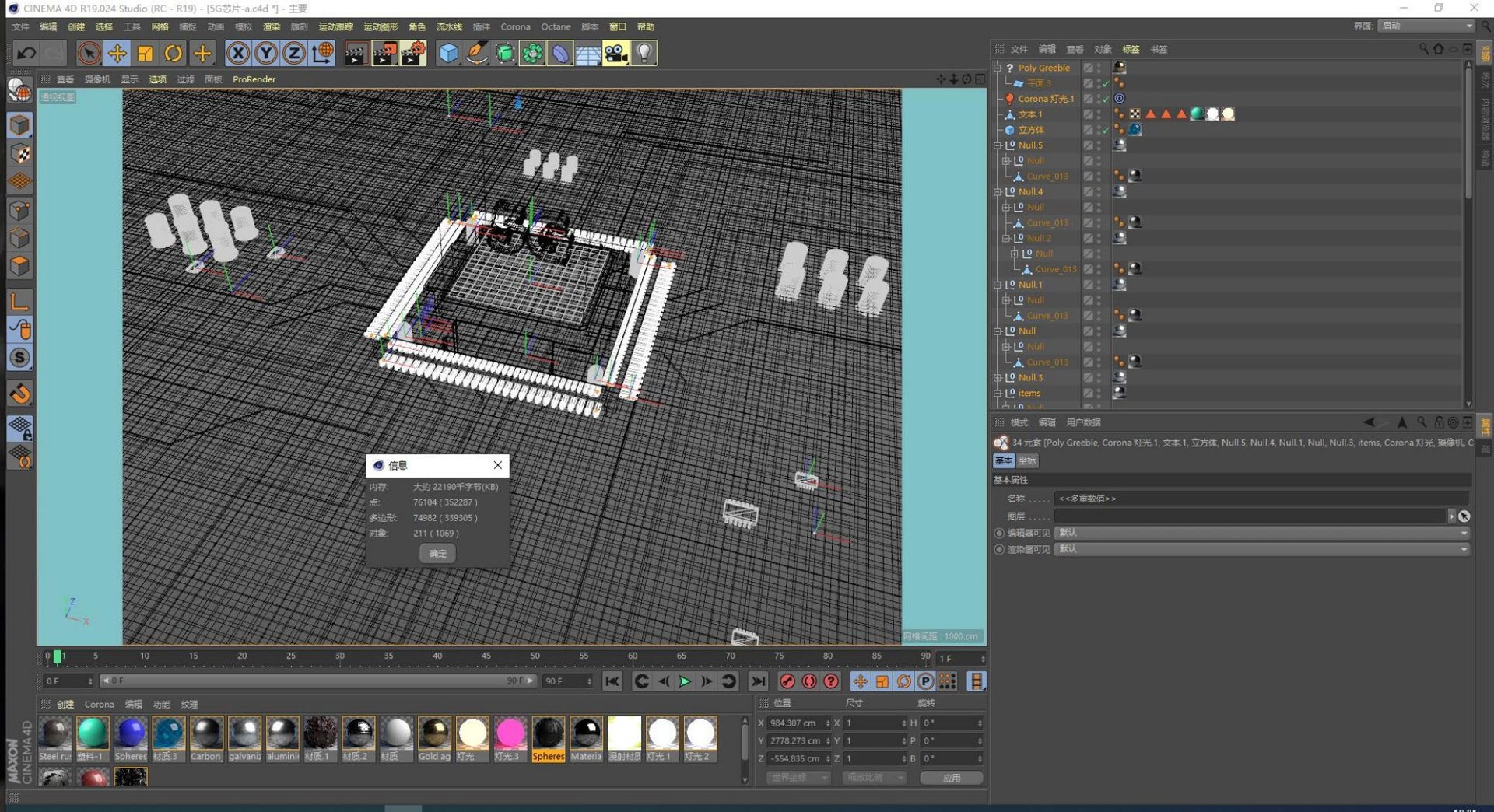Collapse the items object group
1494x812 pixels.
coord(998,394)
